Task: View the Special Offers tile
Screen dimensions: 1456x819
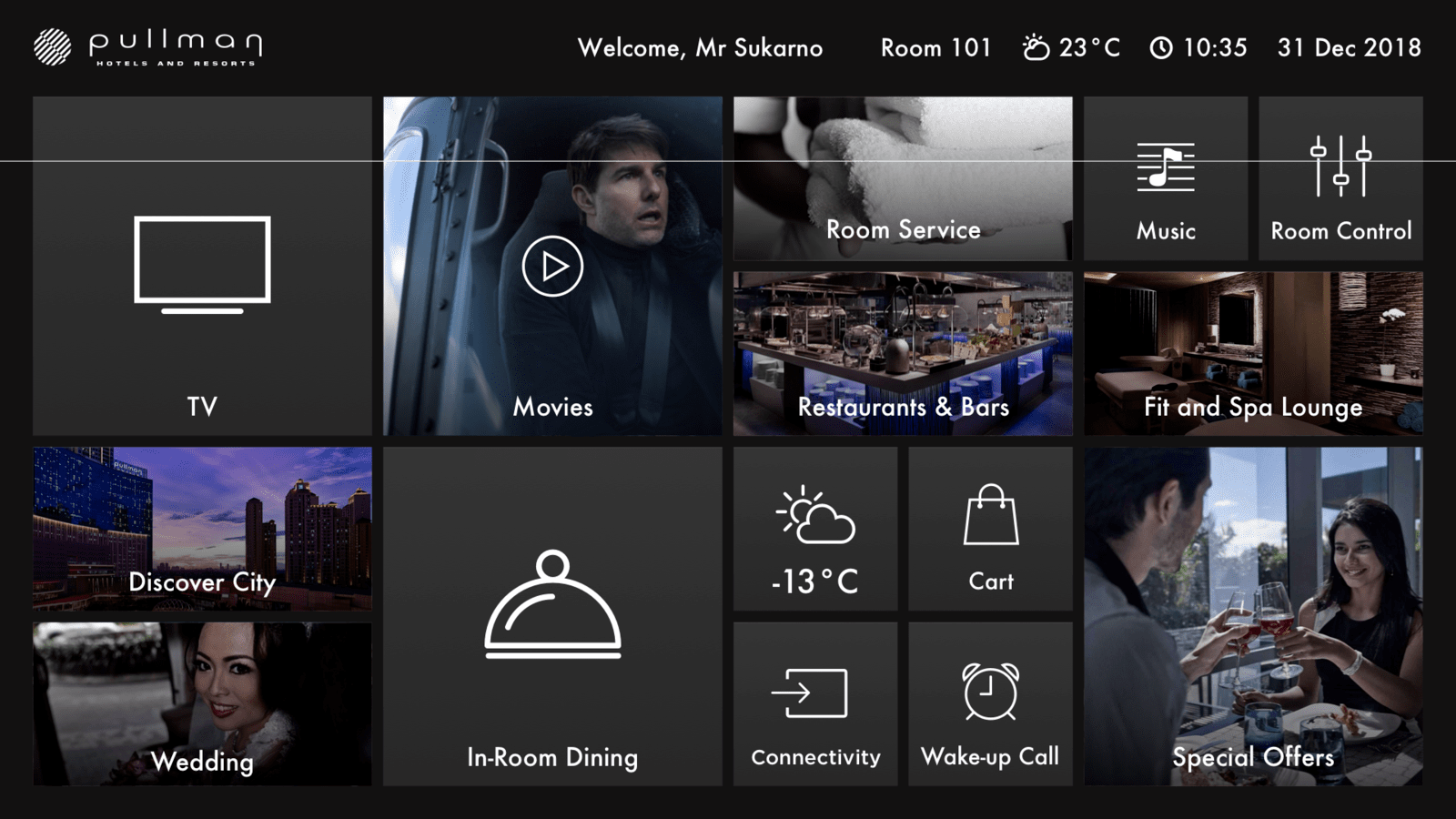Action: pyautogui.click(x=1253, y=616)
